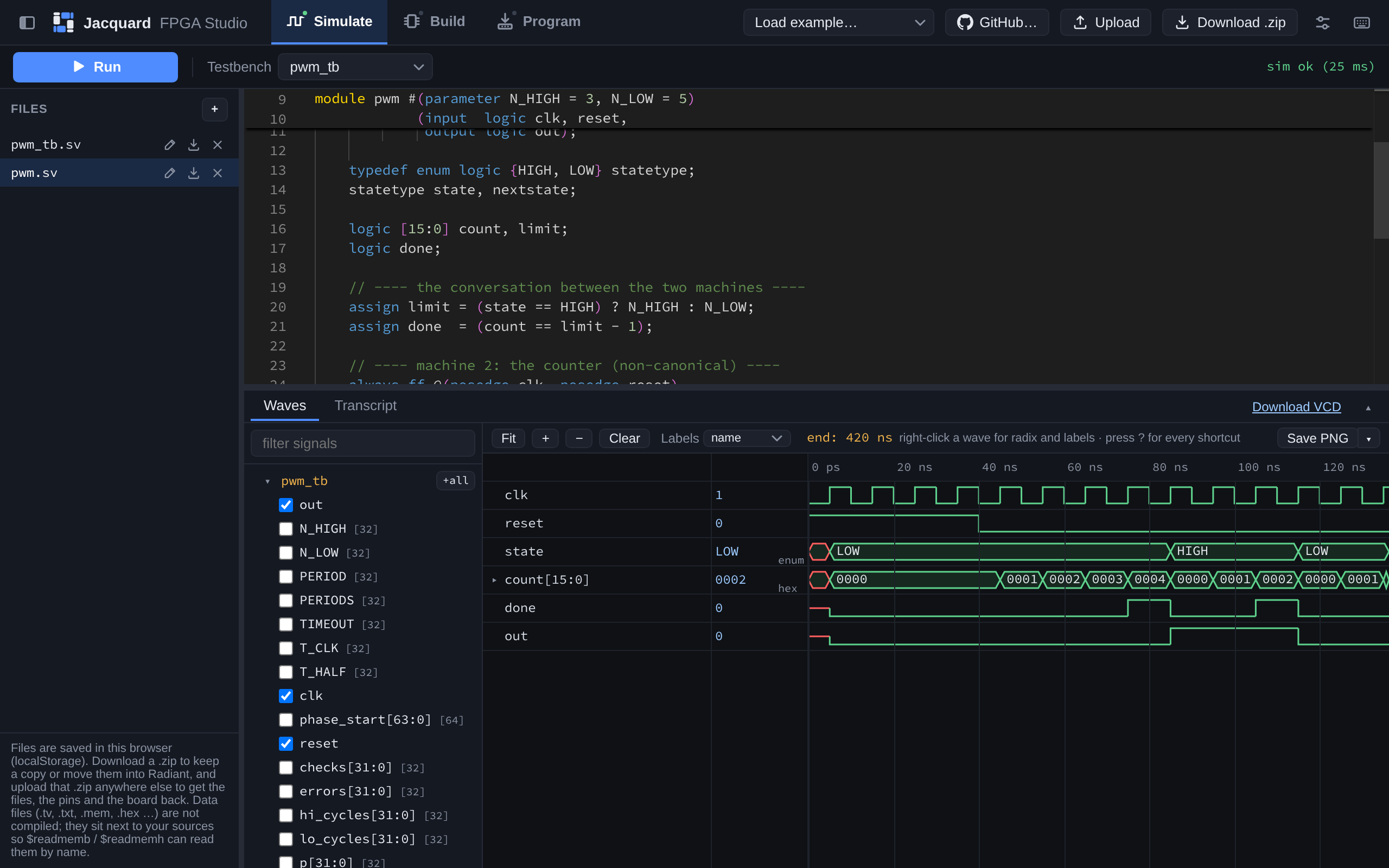
Task: Open the Labels name dropdown
Action: click(x=747, y=438)
